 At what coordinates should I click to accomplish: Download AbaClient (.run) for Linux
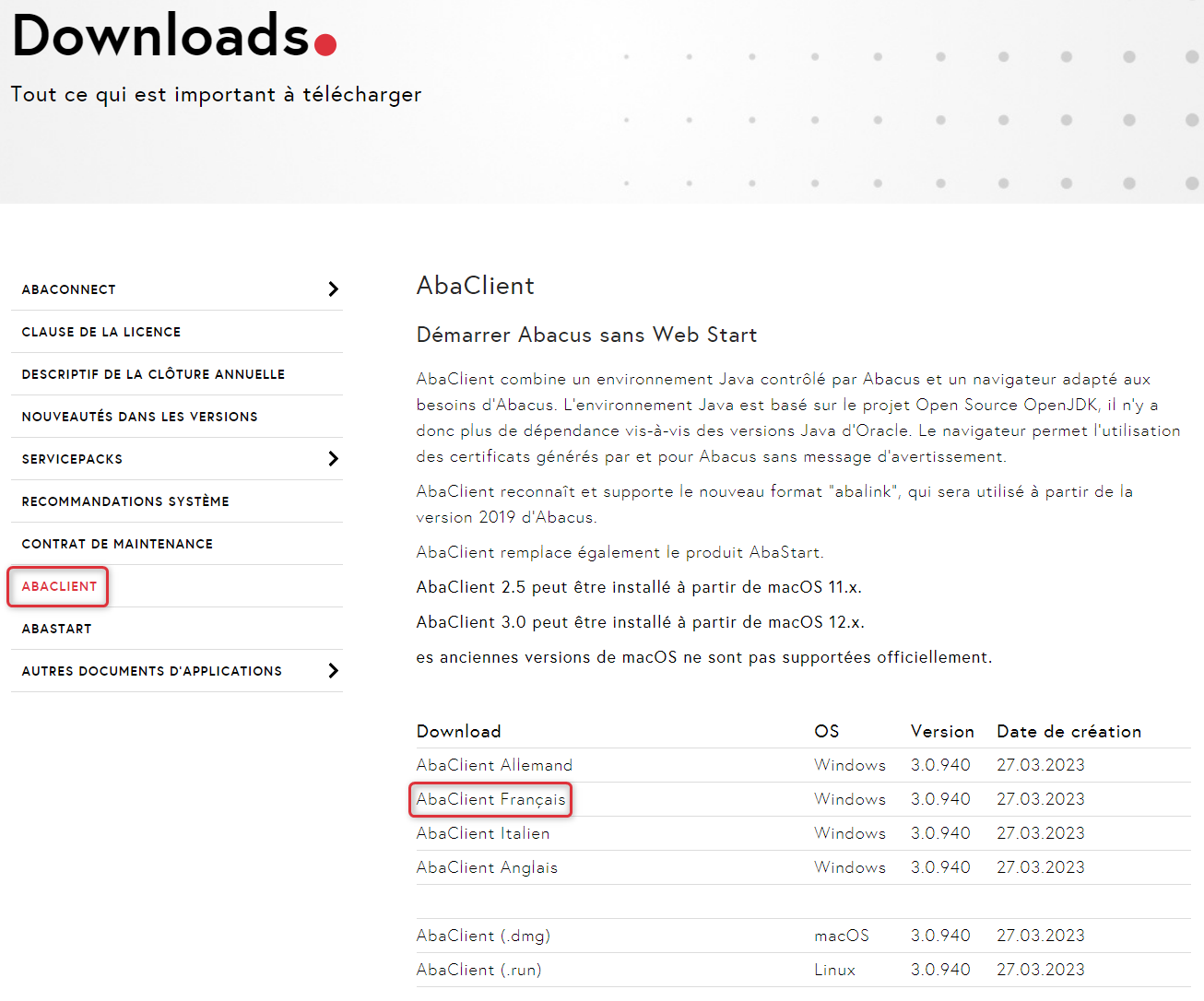click(479, 970)
